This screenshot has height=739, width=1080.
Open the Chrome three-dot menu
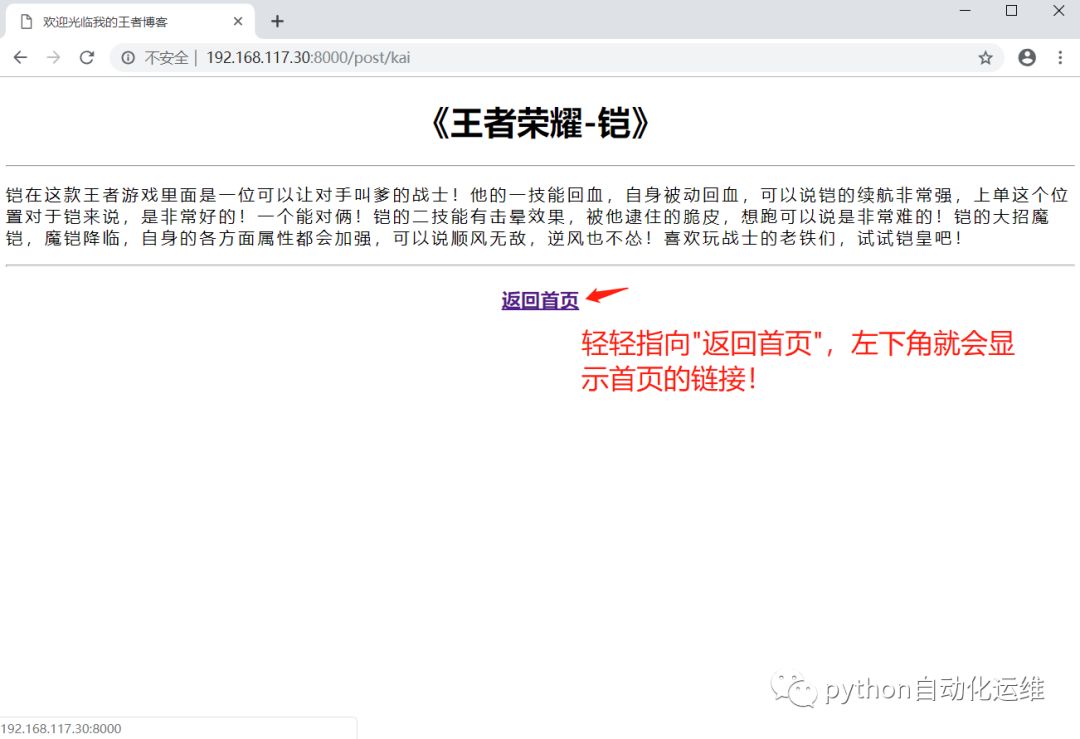1060,57
